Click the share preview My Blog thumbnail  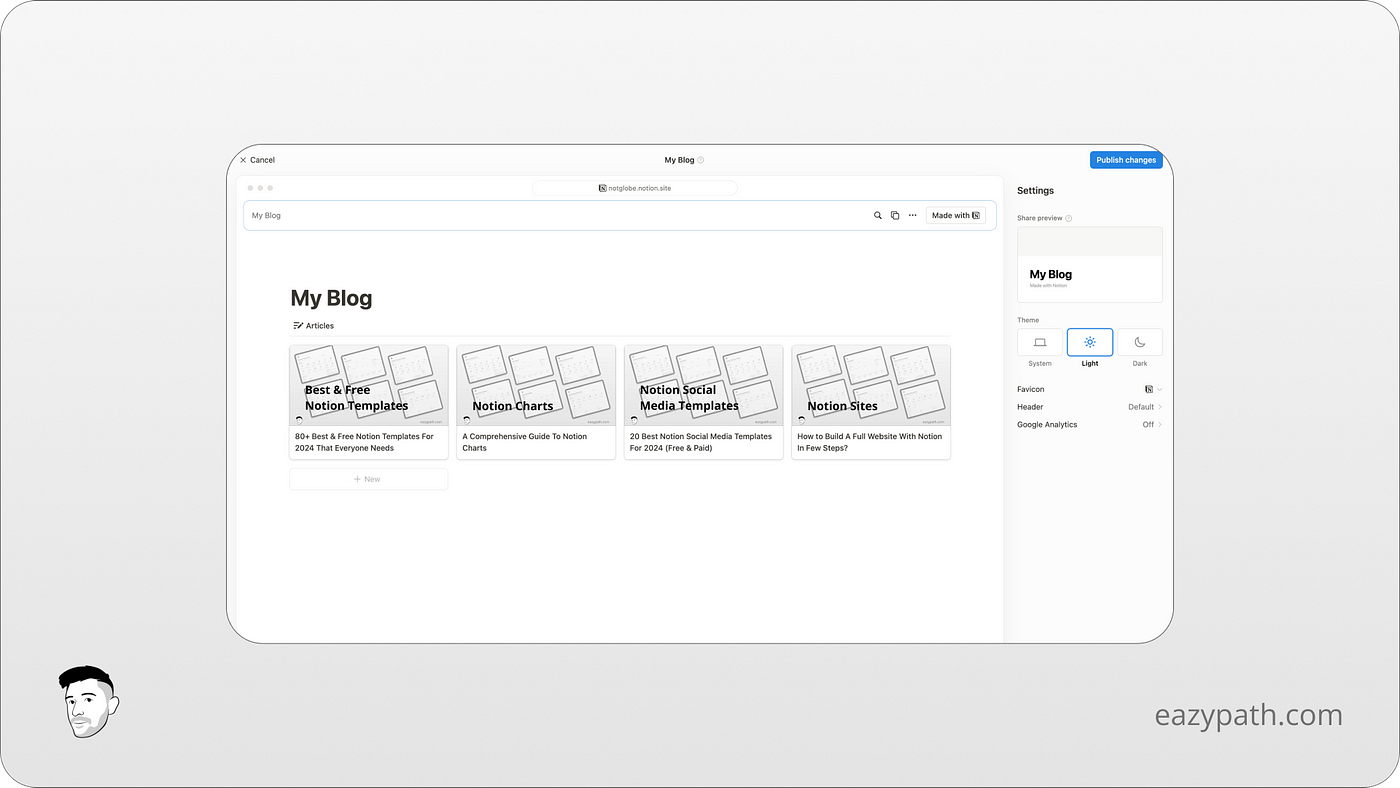point(1090,264)
